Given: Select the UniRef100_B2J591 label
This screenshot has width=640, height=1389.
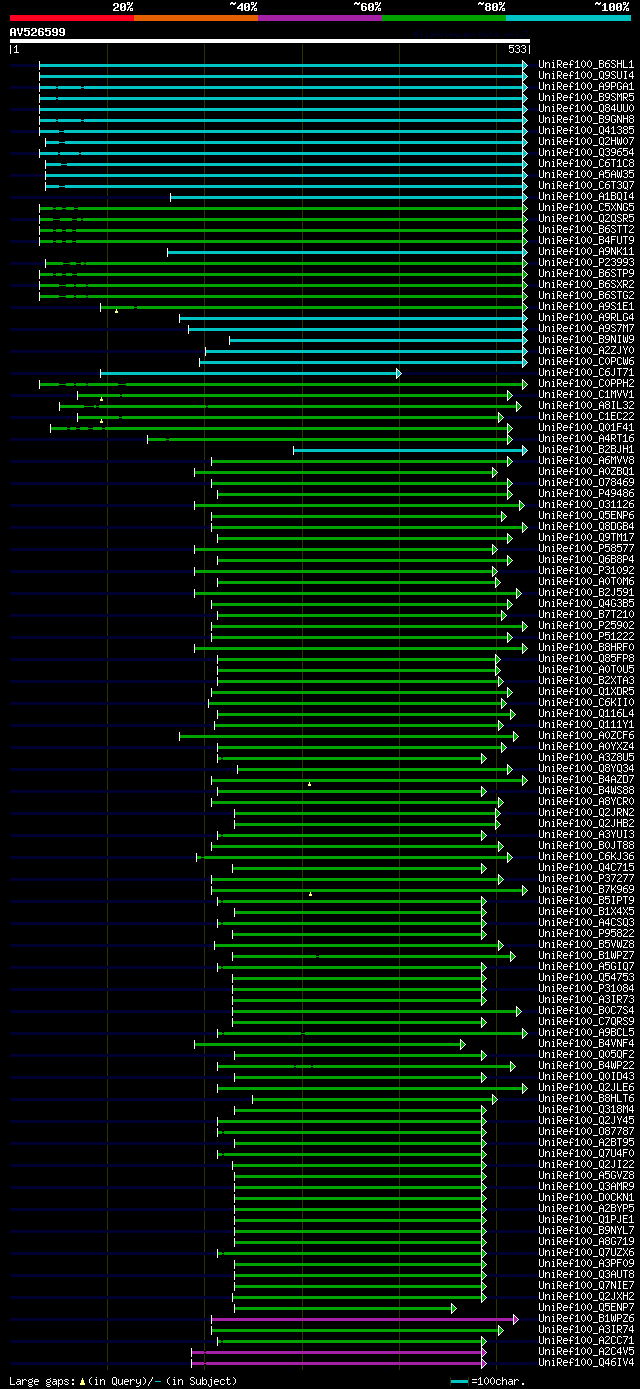Looking at the screenshot, I should coord(586,593).
